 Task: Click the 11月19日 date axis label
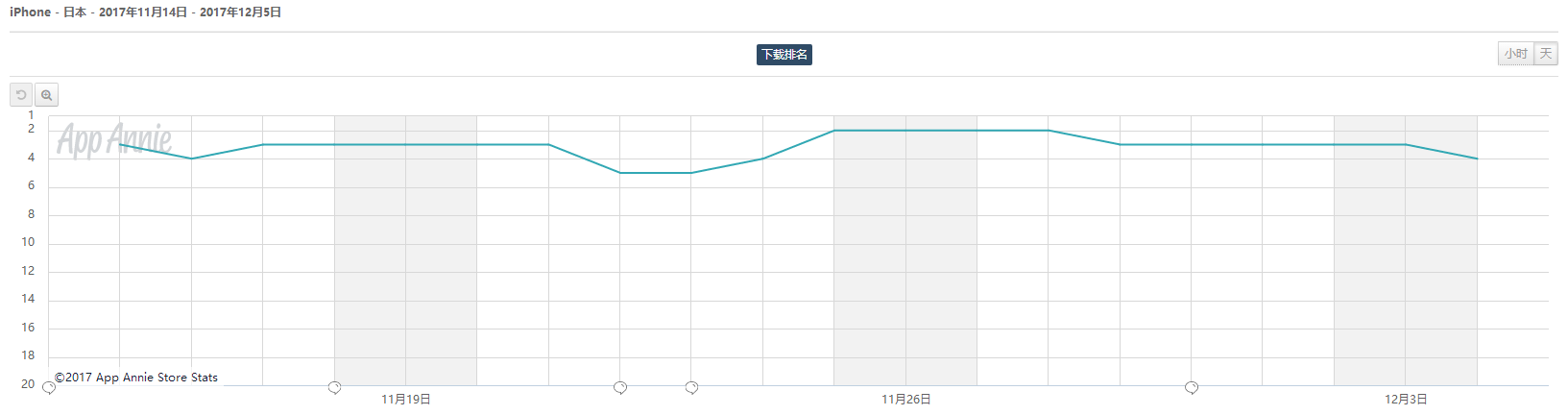(405, 400)
